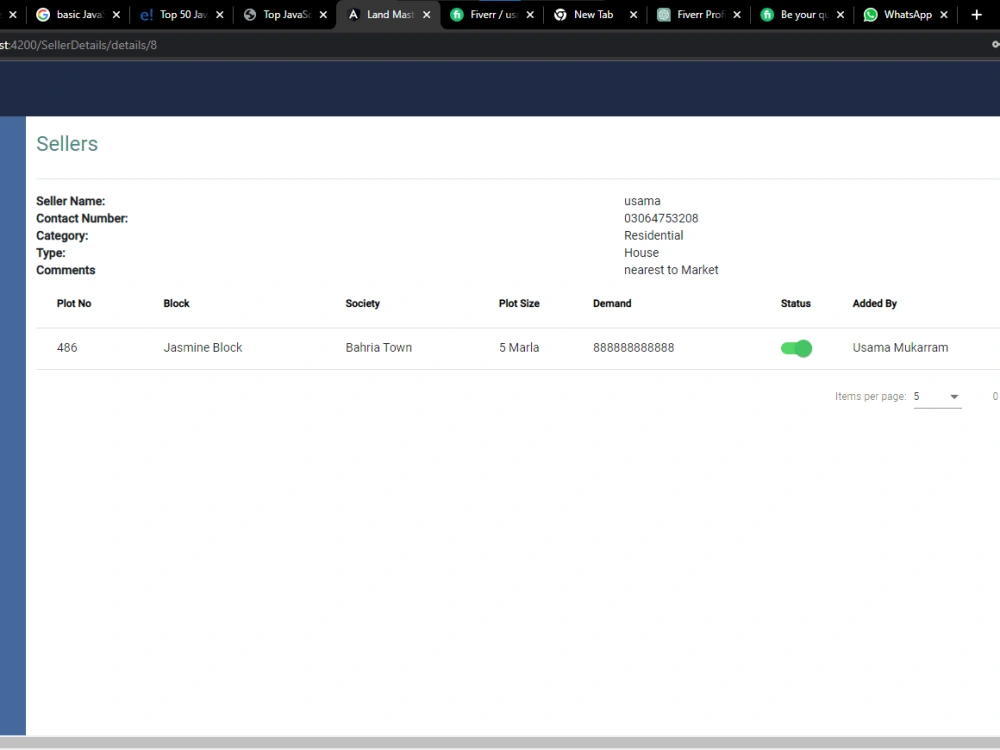Close the Top 50 Java tab
Screen dimensions: 1000x750
[219, 15]
